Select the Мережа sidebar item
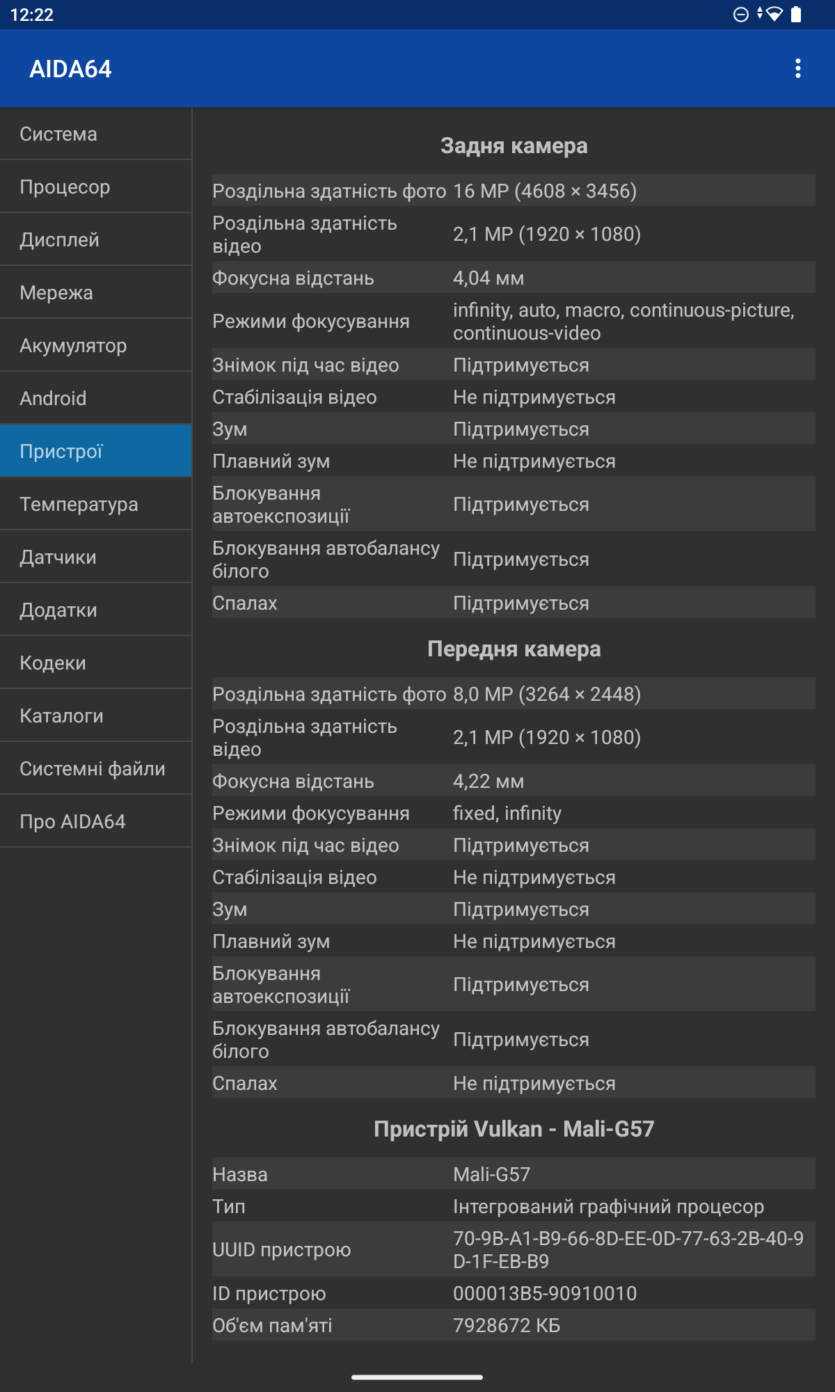This screenshot has height=1392, width=835. click(96, 293)
